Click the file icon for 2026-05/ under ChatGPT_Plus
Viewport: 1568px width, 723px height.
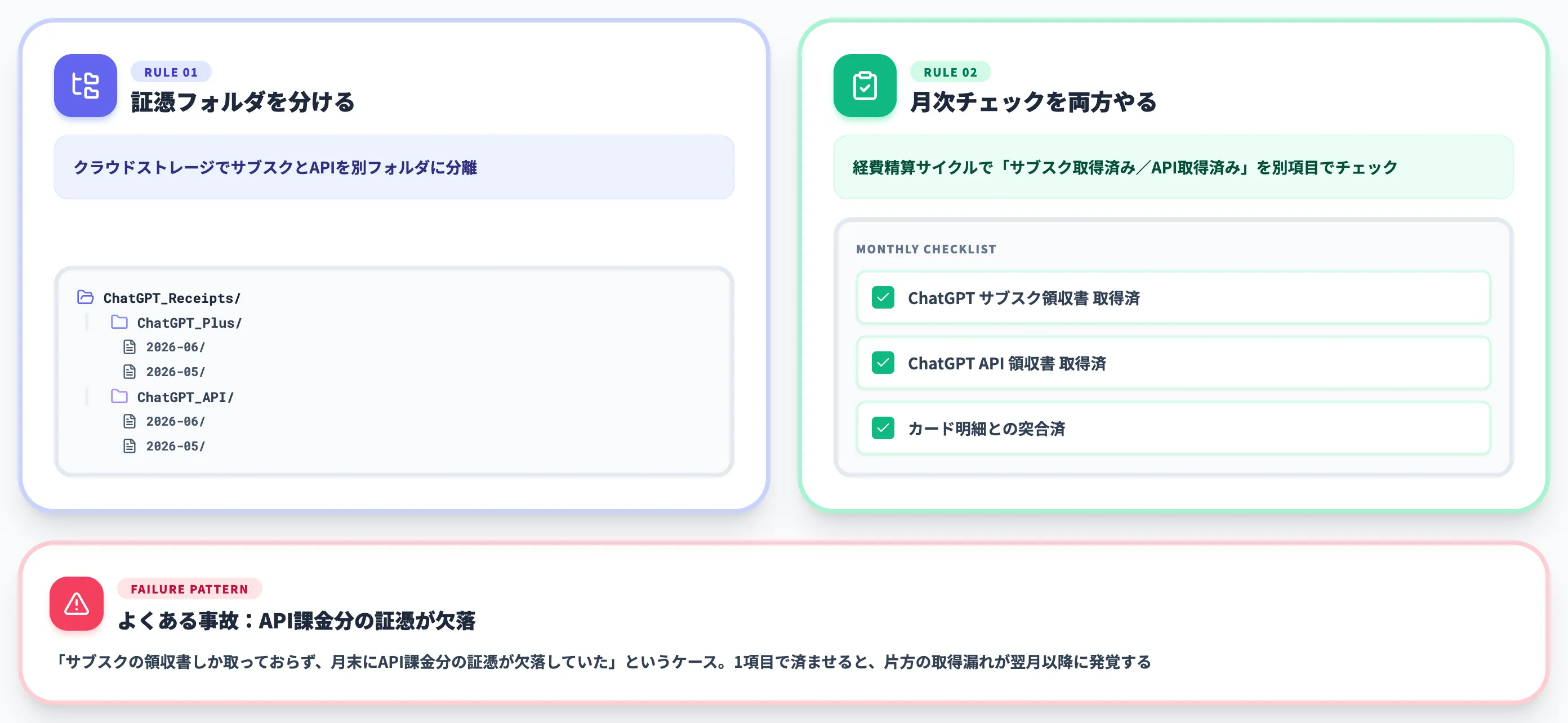click(x=130, y=371)
